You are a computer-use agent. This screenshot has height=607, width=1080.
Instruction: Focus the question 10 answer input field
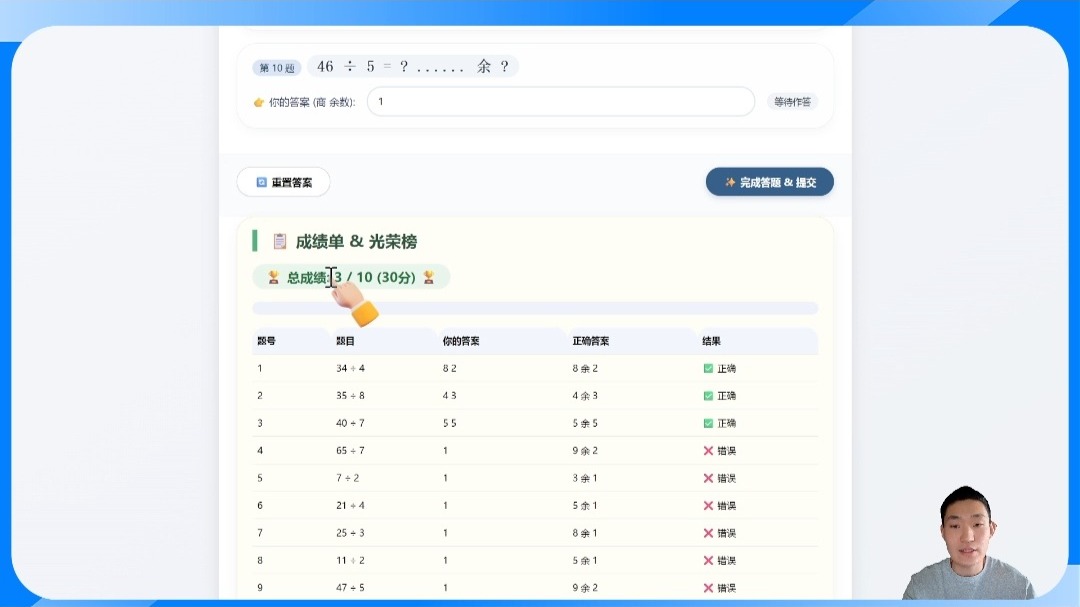point(561,101)
